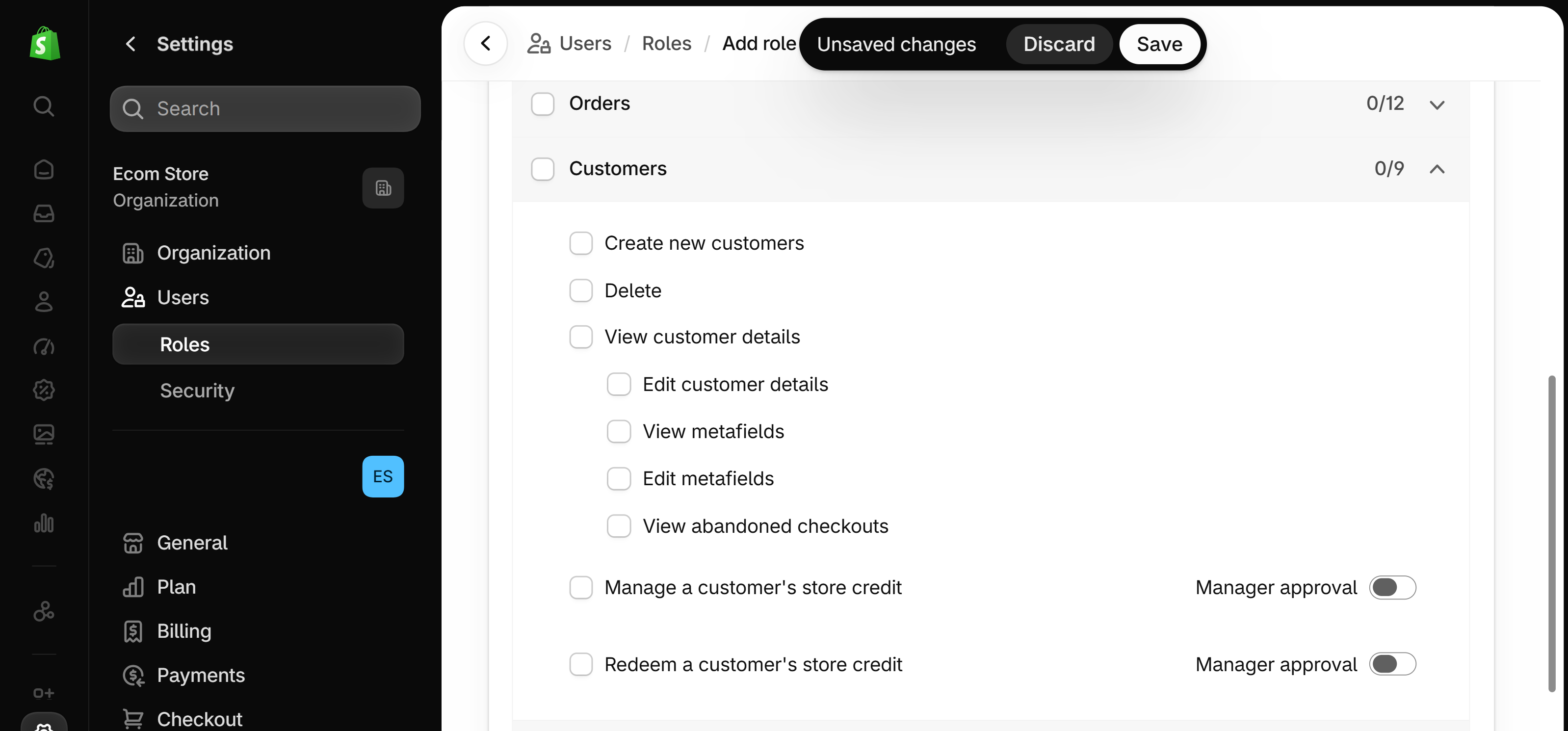Go back using arrow next to Settings
This screenshot has height=731, width=1568.
(131, 44)
